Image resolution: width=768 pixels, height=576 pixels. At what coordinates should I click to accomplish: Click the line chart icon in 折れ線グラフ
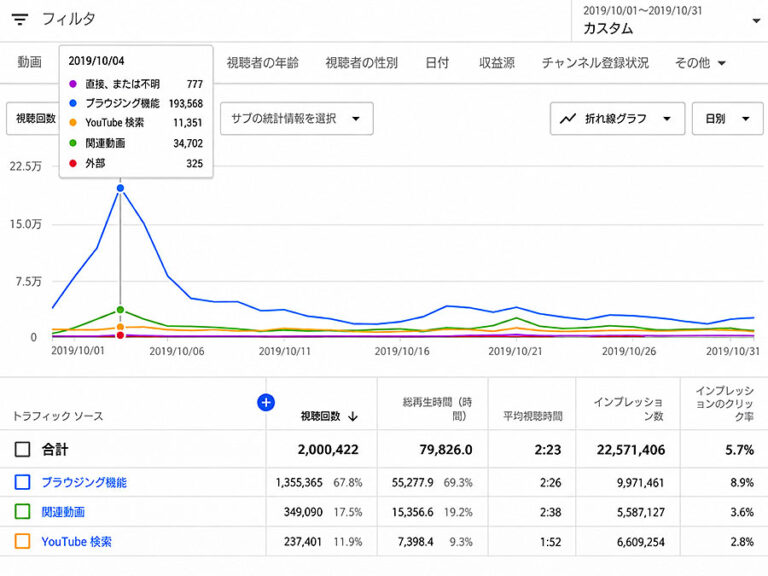click(568, 119)
